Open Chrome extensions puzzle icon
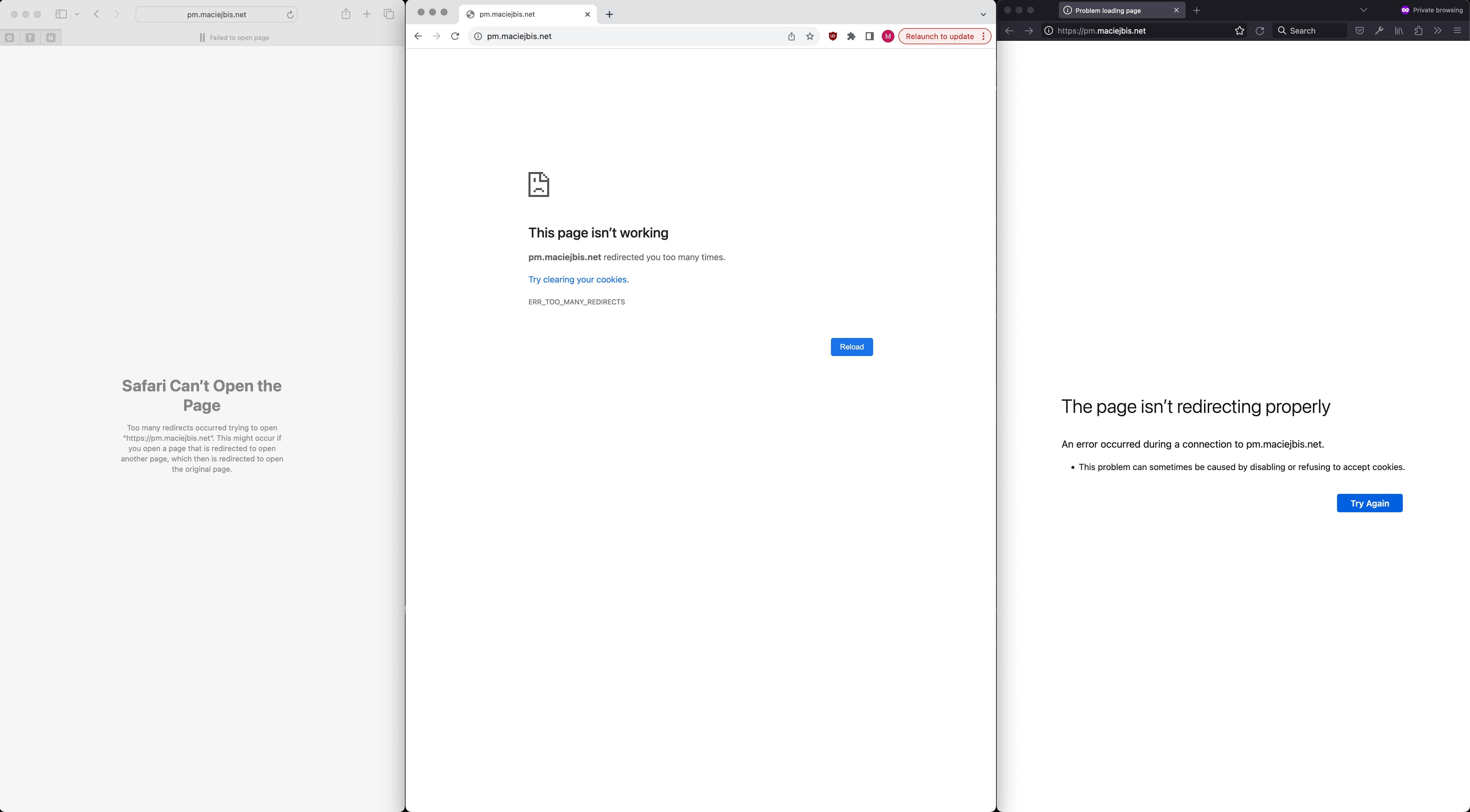1470x812 pixels. (851, 36)
